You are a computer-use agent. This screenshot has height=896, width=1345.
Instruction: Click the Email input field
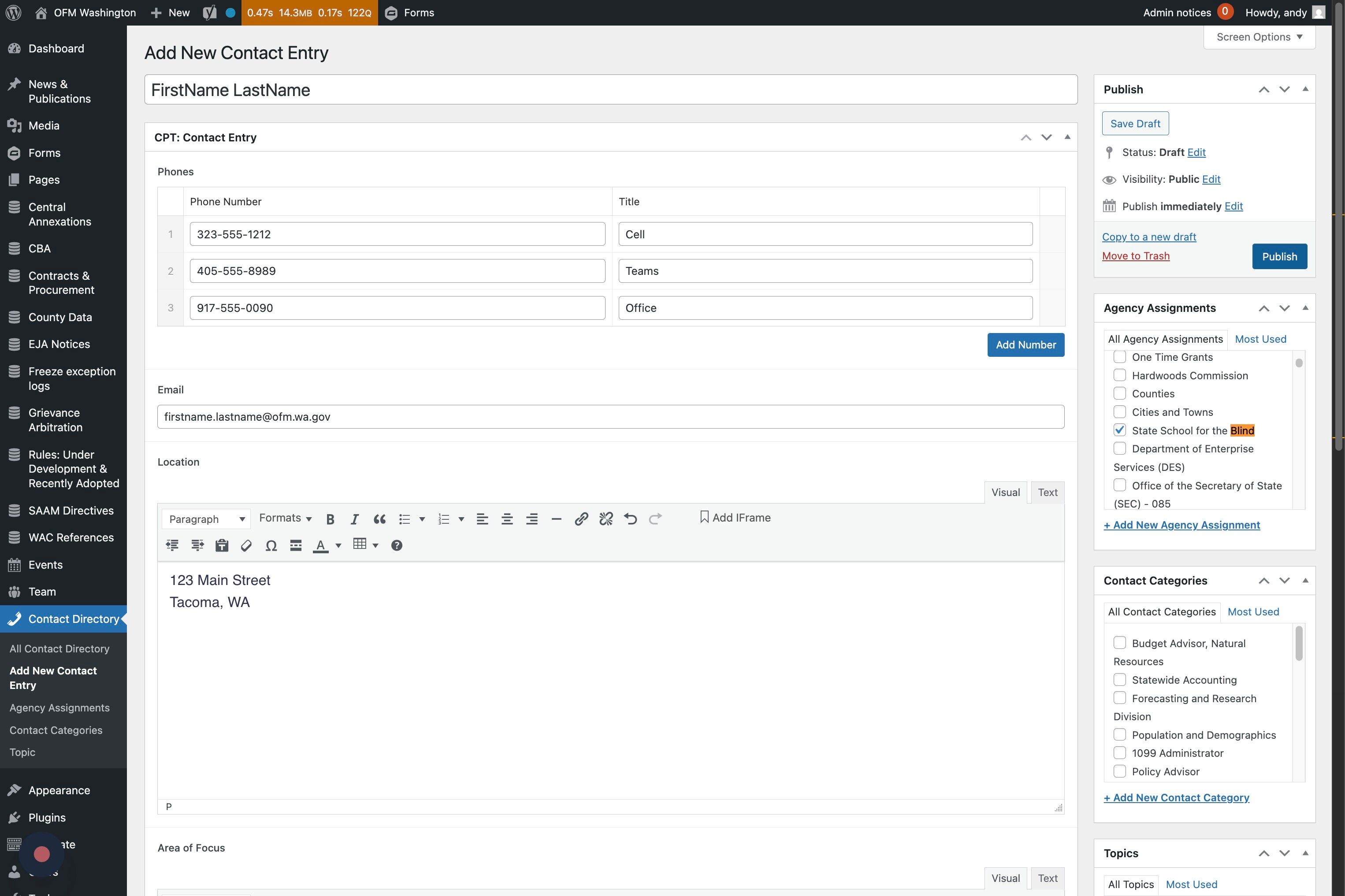tap(610, 417)
